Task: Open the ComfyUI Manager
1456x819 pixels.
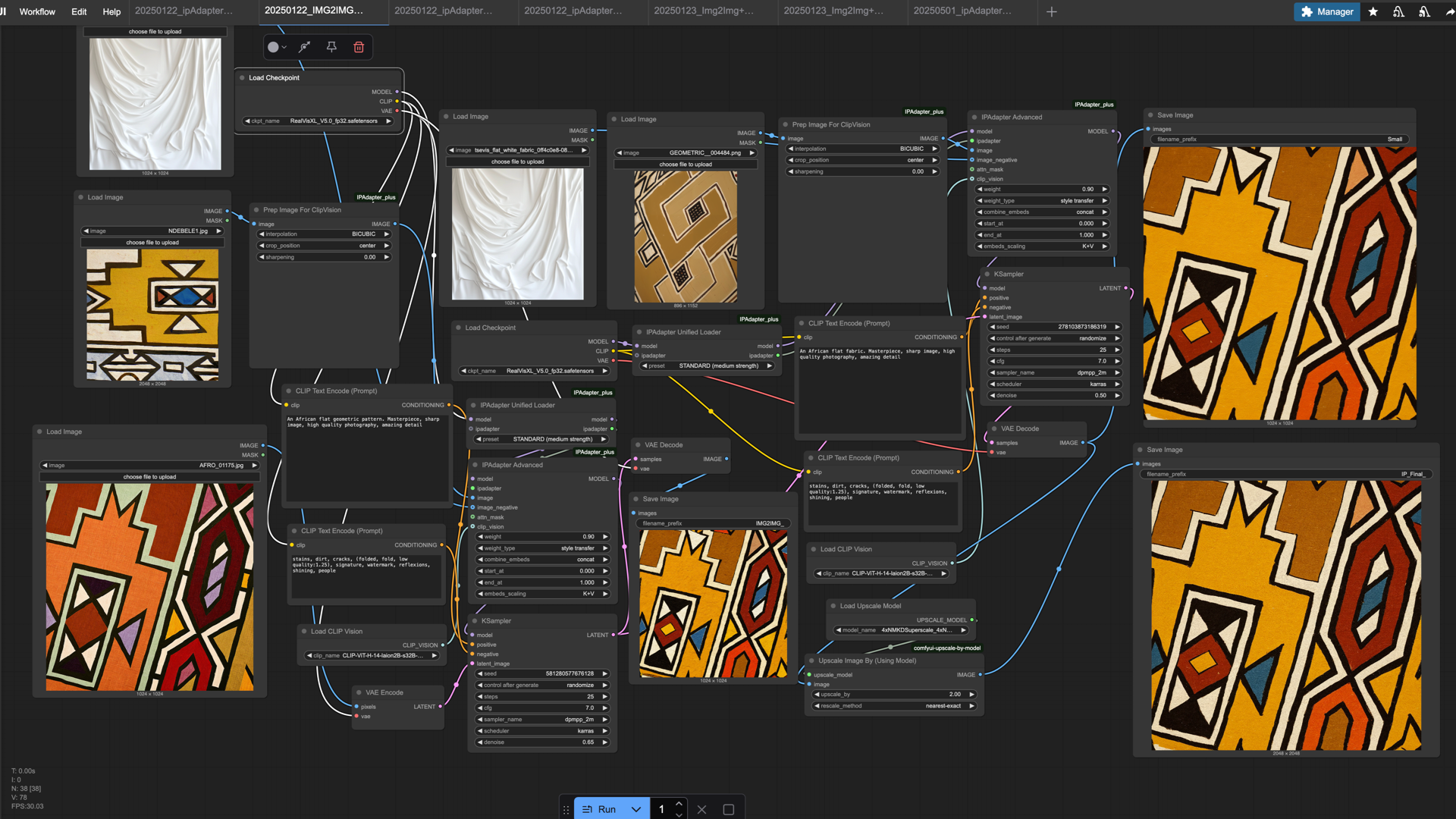Action: coord(1326,11)
